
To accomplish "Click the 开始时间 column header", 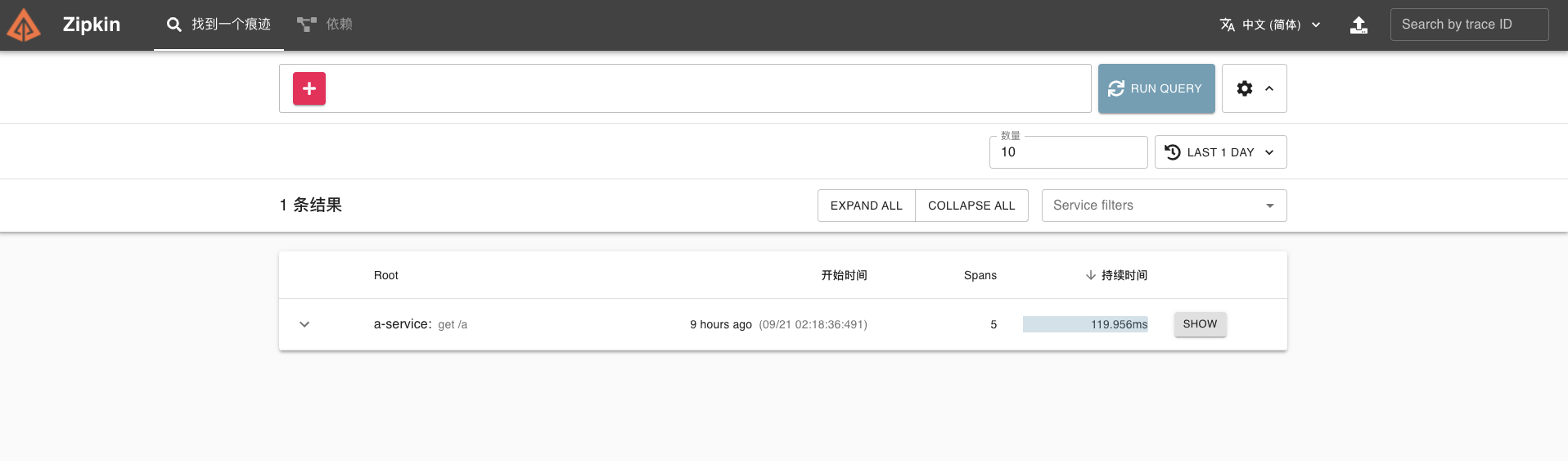I will (x=844, y=275).
